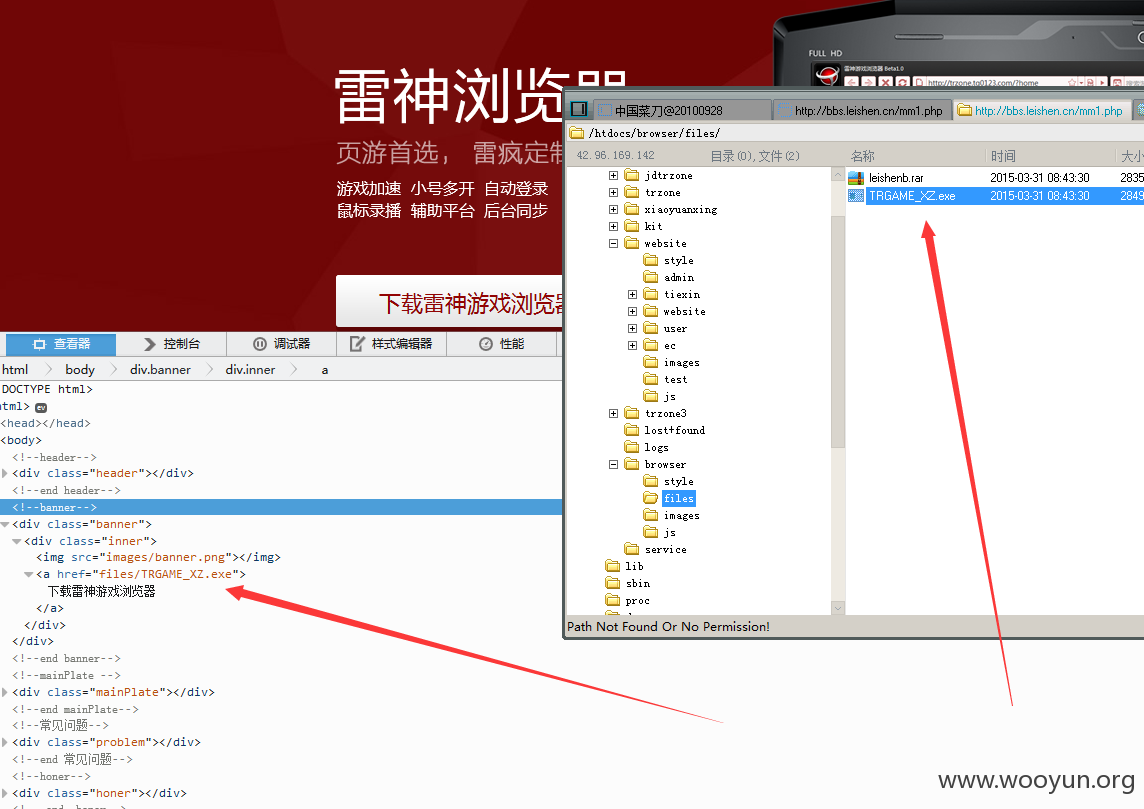This screenshot has width=1144, height=809.
Task: Switch to the Console (控制台) tab
Action: click(171, 344)
